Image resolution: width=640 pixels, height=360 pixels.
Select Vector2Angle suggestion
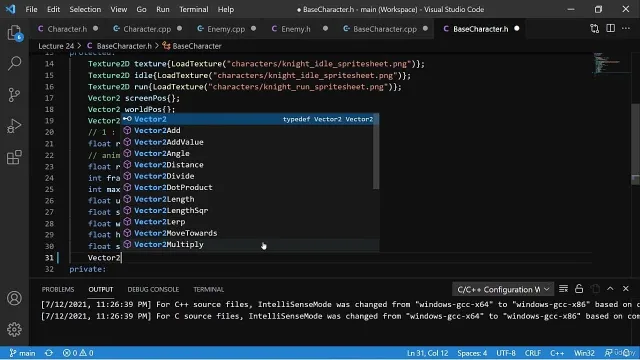247,153
